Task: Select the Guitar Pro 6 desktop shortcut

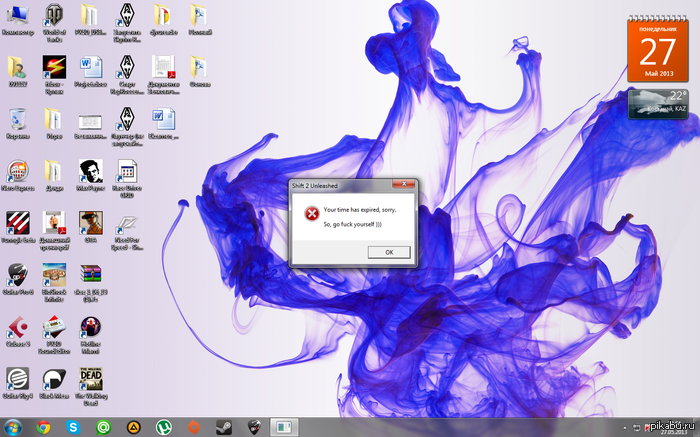Action: [x=18, y=279]
